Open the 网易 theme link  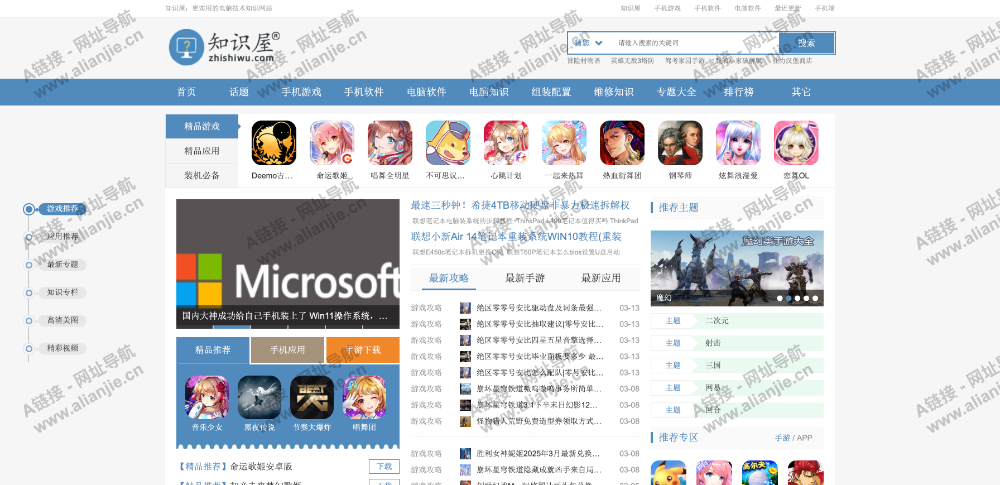point(713,387)
